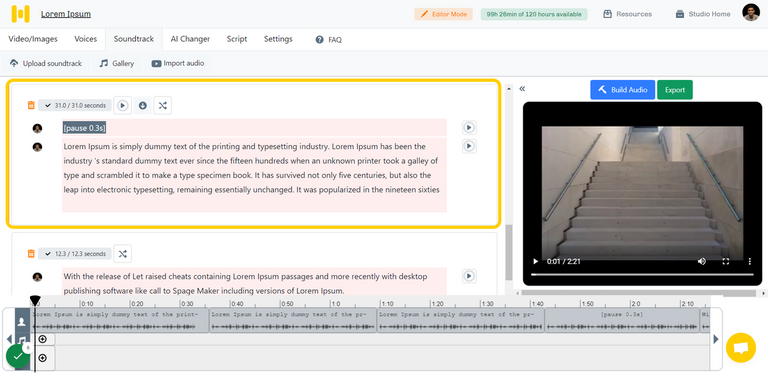Open the Lorem Ipsum project title link
The width and height of the screenshot is (768, 373).
pos(66,14)
